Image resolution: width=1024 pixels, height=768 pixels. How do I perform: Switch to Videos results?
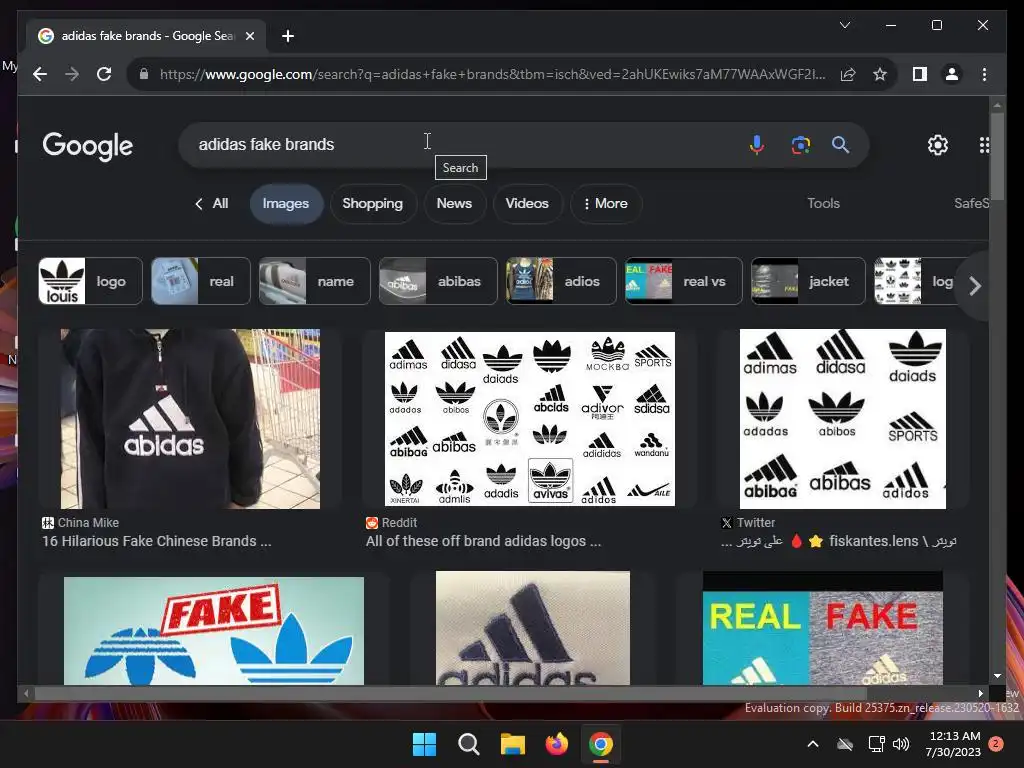click(x=527, y=203)
